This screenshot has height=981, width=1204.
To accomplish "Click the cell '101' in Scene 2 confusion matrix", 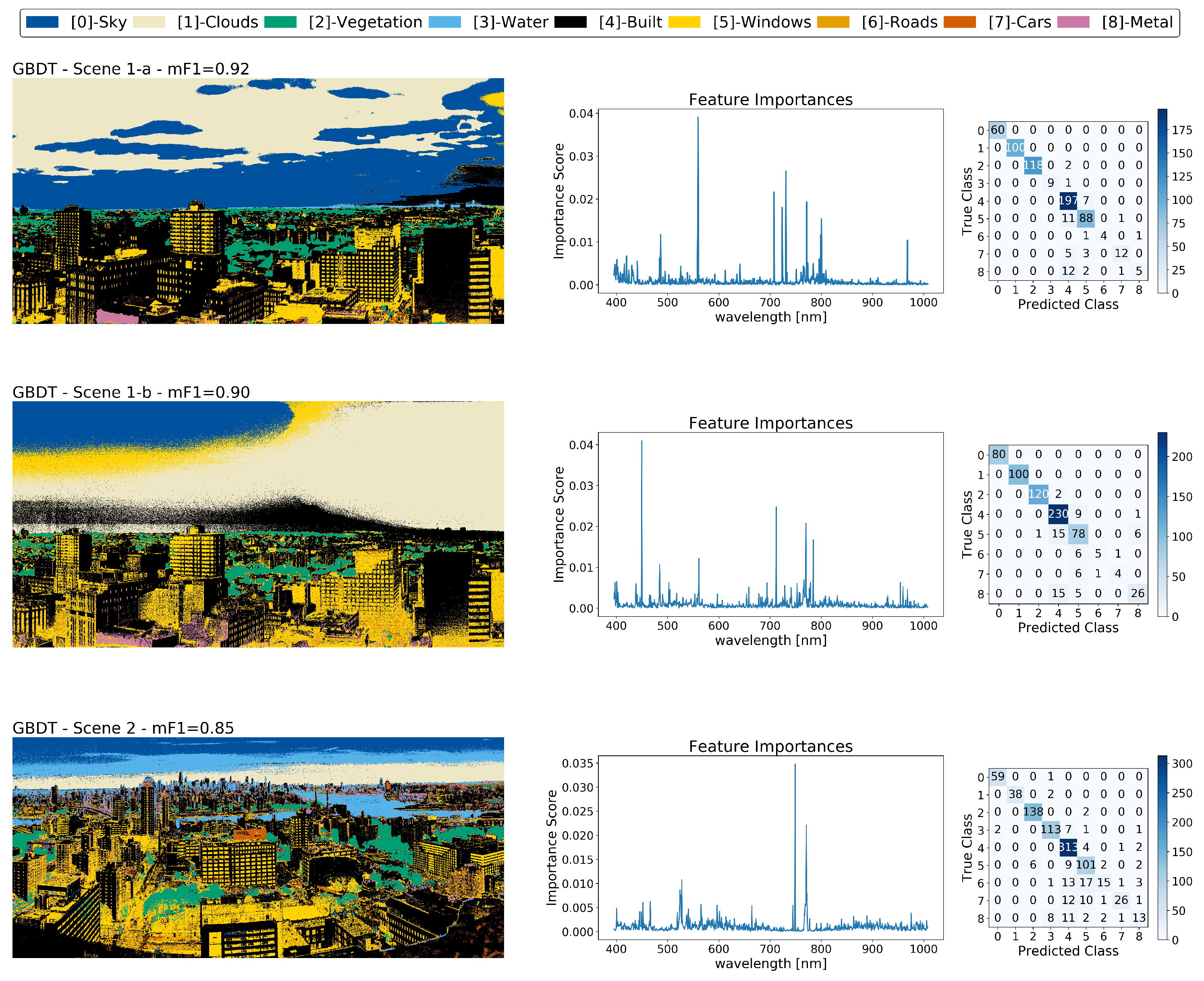I will click(1086, 865).
